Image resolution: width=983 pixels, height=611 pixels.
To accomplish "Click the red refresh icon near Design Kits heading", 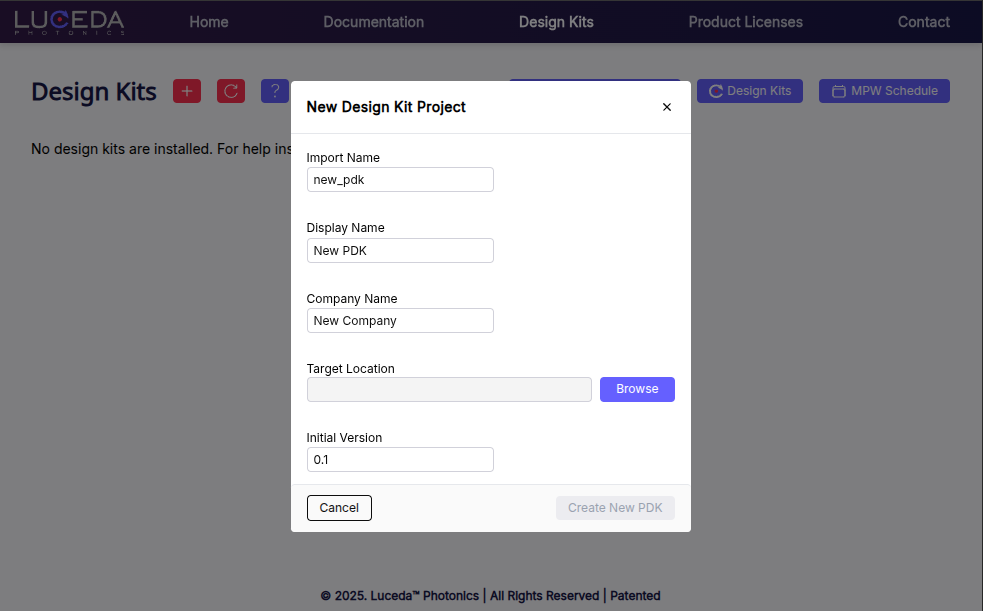I will pos(230,90).
